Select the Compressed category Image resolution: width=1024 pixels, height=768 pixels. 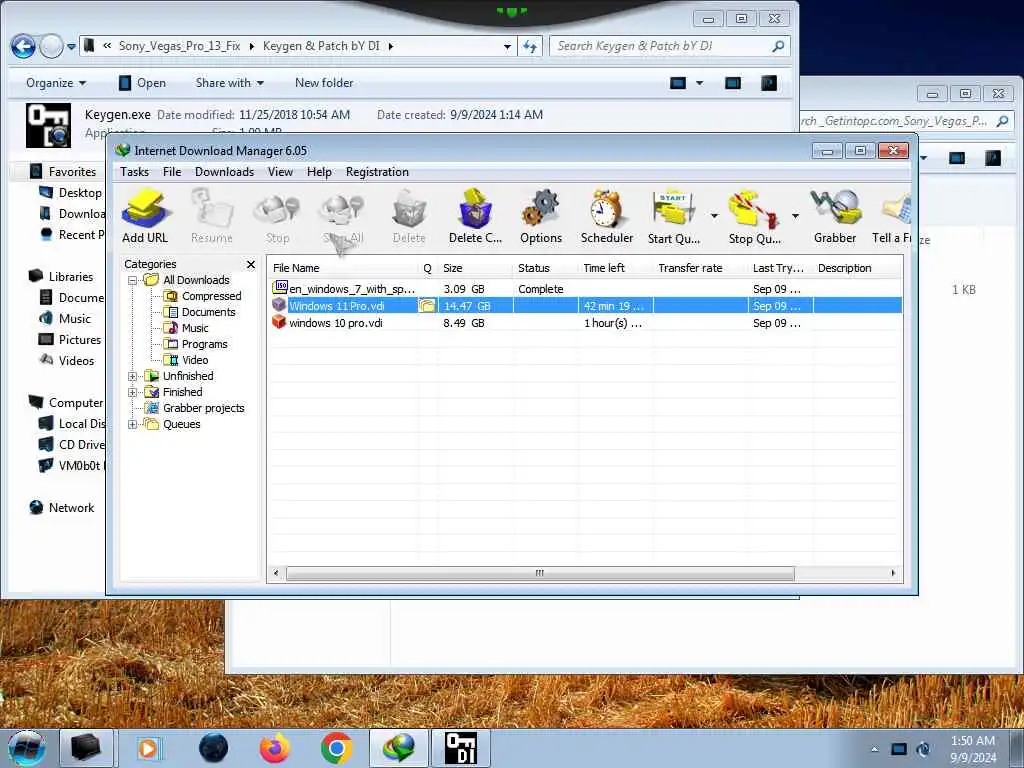(x=212, y=296)
